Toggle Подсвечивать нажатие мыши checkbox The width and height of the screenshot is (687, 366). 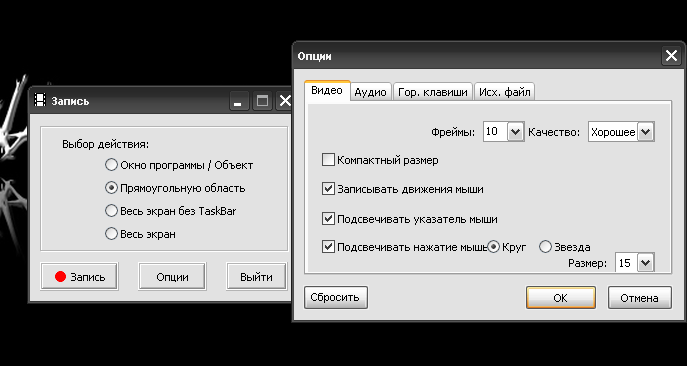coord(328,247)
